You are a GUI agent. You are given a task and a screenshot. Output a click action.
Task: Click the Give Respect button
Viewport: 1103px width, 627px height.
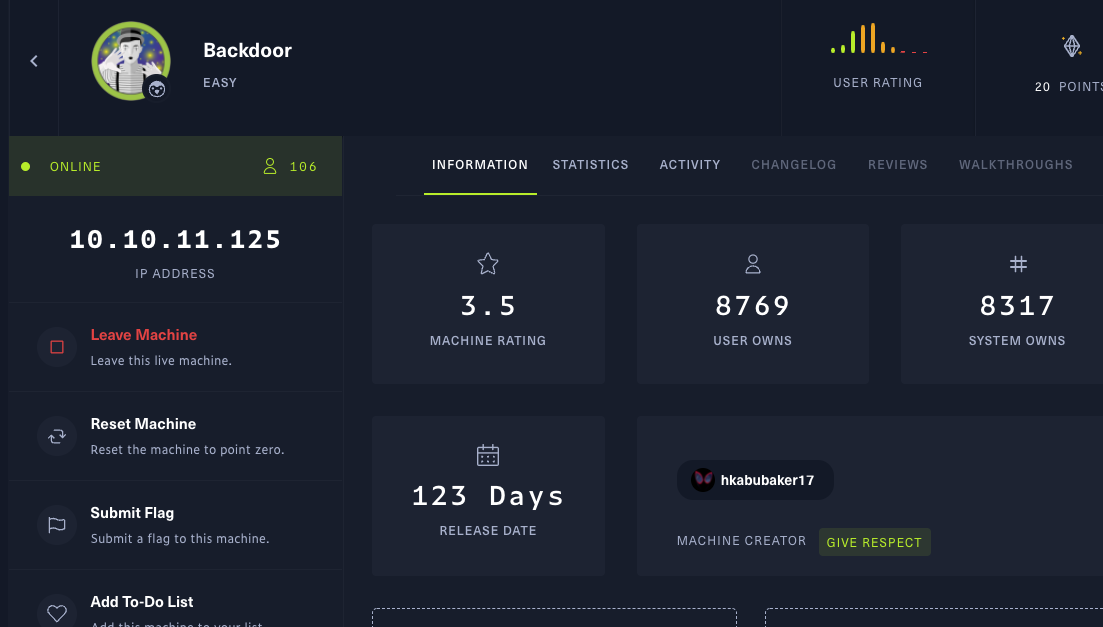[x=874, y=542]
